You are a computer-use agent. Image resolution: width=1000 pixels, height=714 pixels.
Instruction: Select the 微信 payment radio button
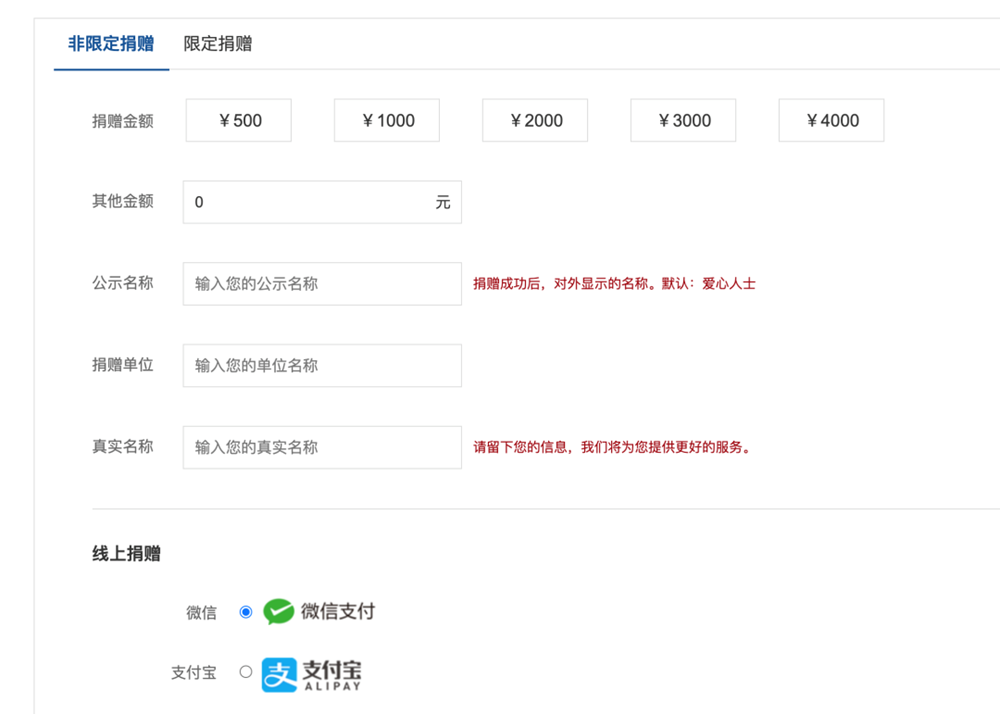point(246,612)
